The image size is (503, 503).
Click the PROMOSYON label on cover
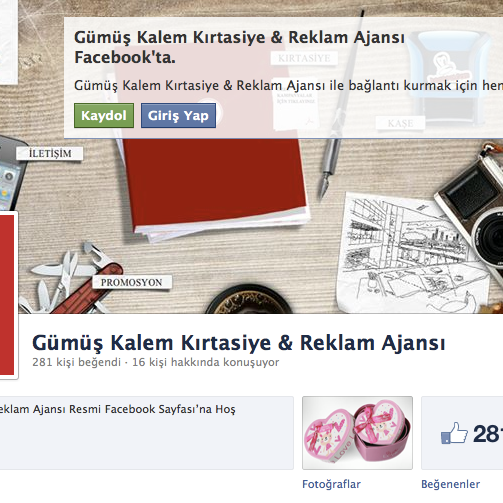[132, 282]
